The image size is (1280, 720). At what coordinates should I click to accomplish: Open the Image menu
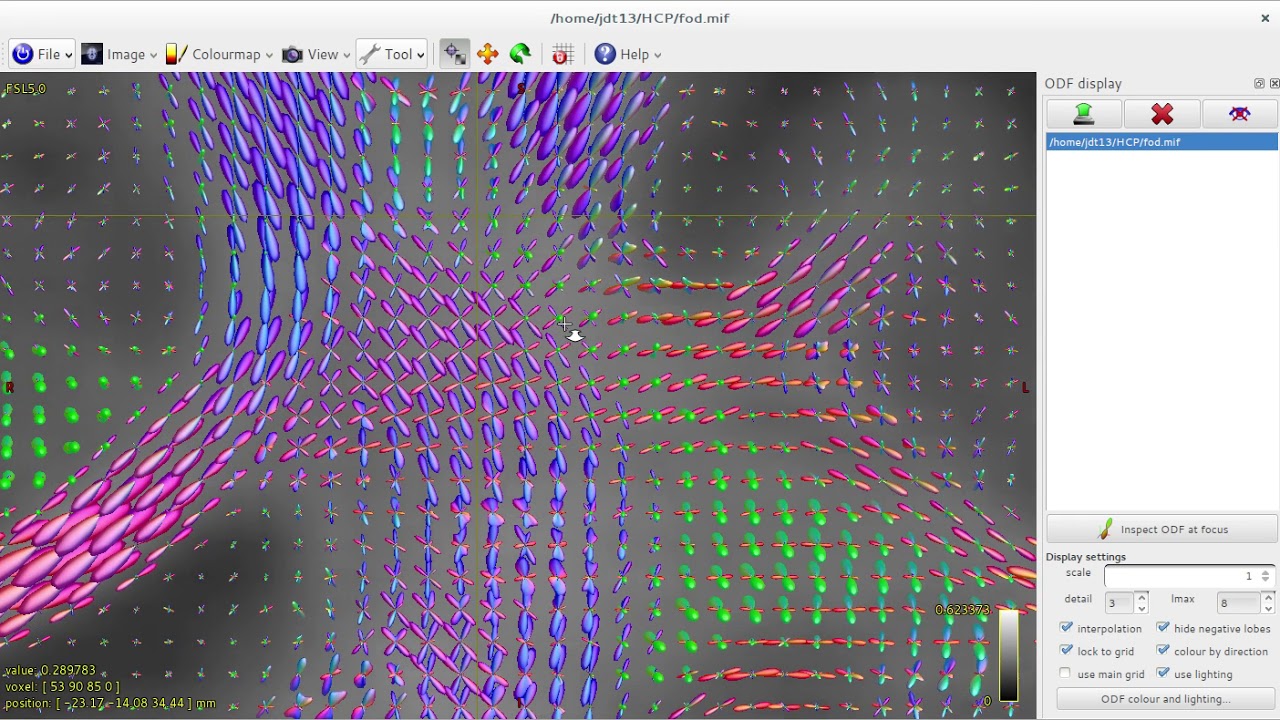[x=120, y=54]
